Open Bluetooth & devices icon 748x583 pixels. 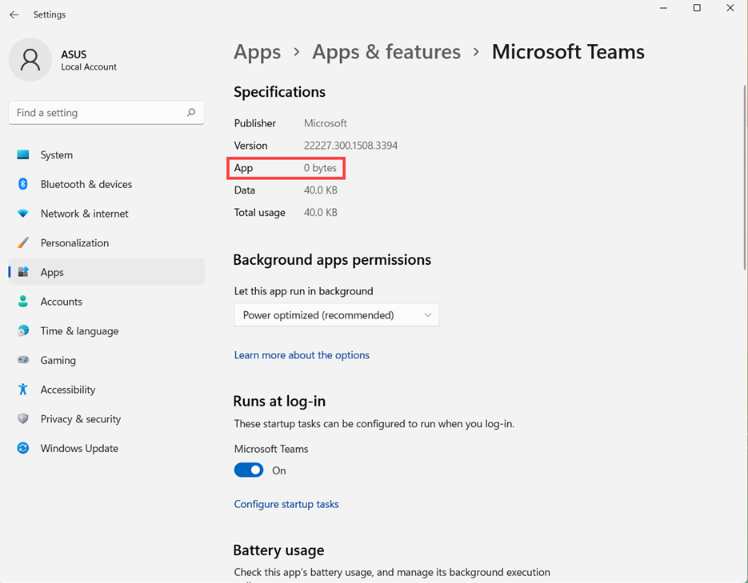(x=23, y=184)
